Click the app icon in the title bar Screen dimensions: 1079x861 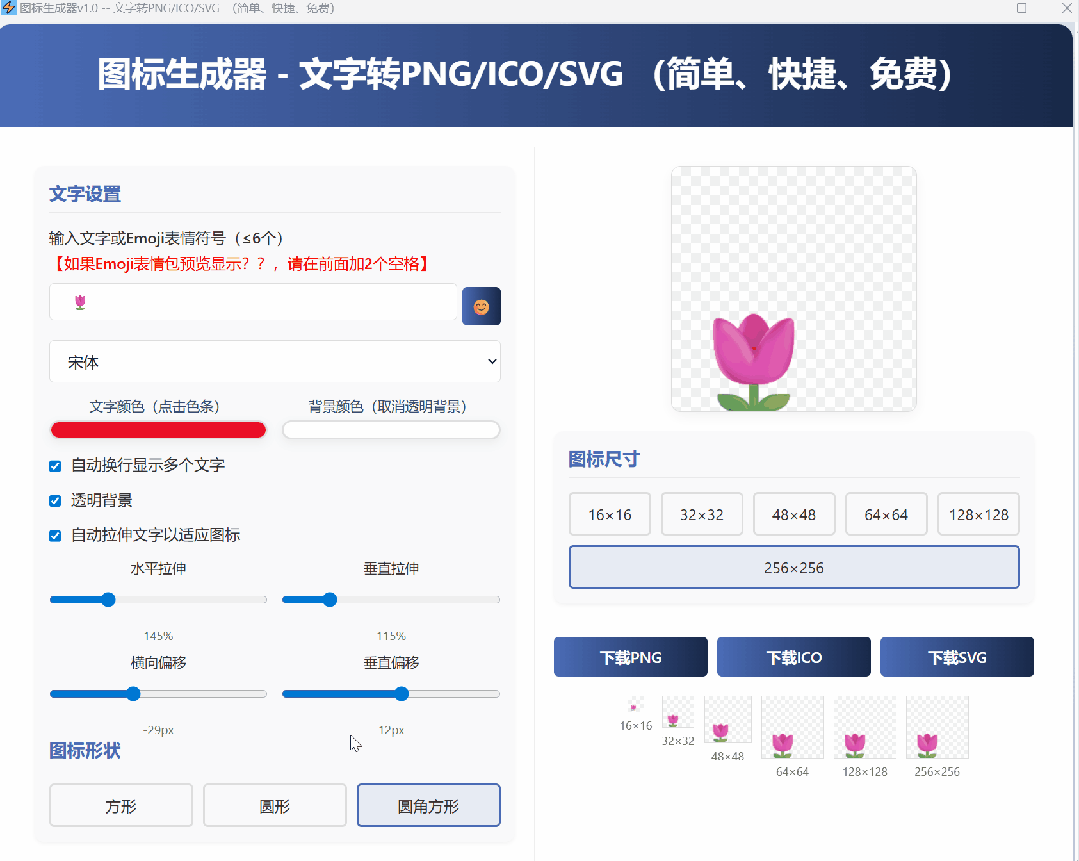pyautogui.click(x=8, y=8)
